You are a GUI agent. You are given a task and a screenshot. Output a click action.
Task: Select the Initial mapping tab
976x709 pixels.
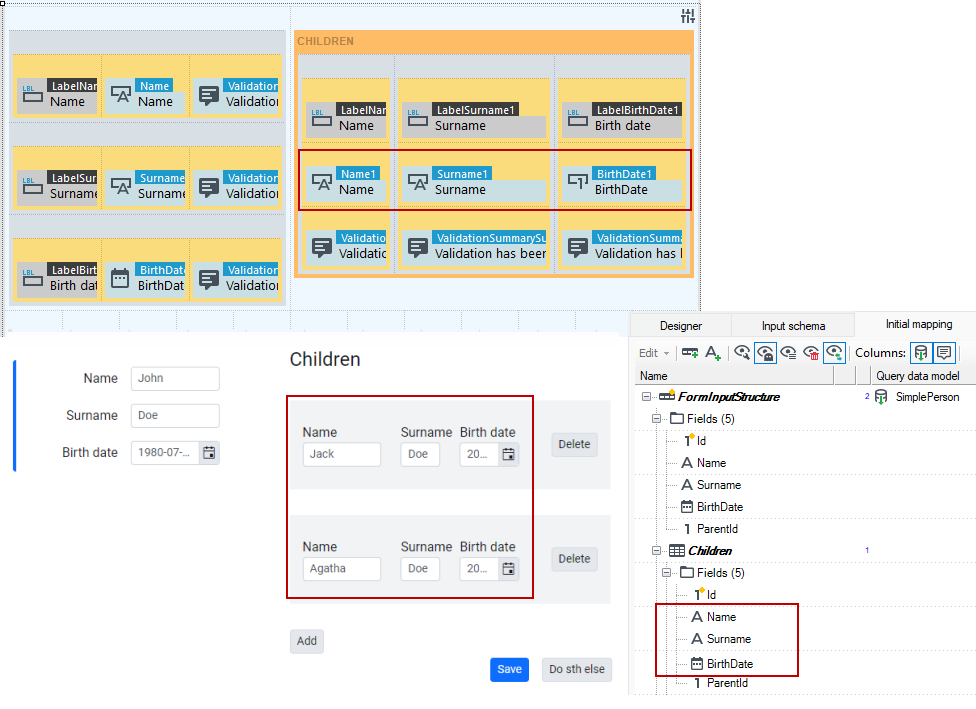tap(919, 324)
